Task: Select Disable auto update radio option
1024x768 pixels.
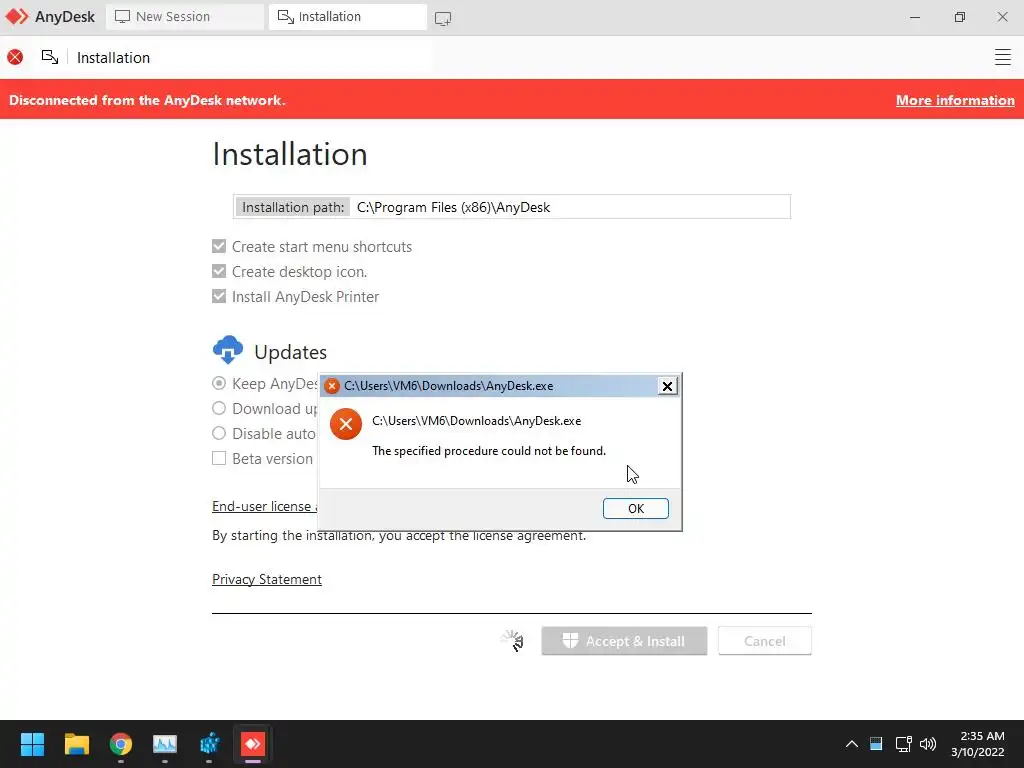Action: [219, 433]
